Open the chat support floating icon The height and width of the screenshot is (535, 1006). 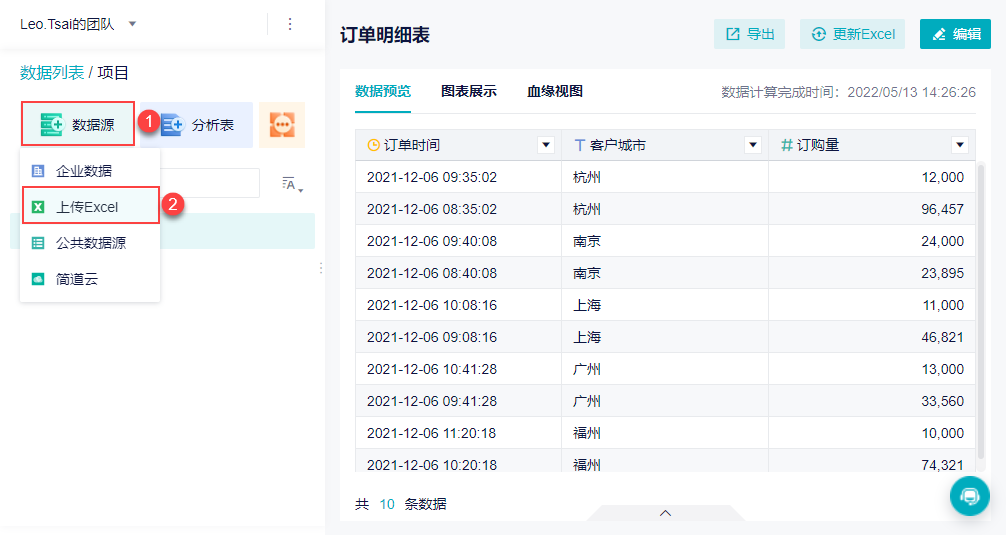click(x=969, y=495)
